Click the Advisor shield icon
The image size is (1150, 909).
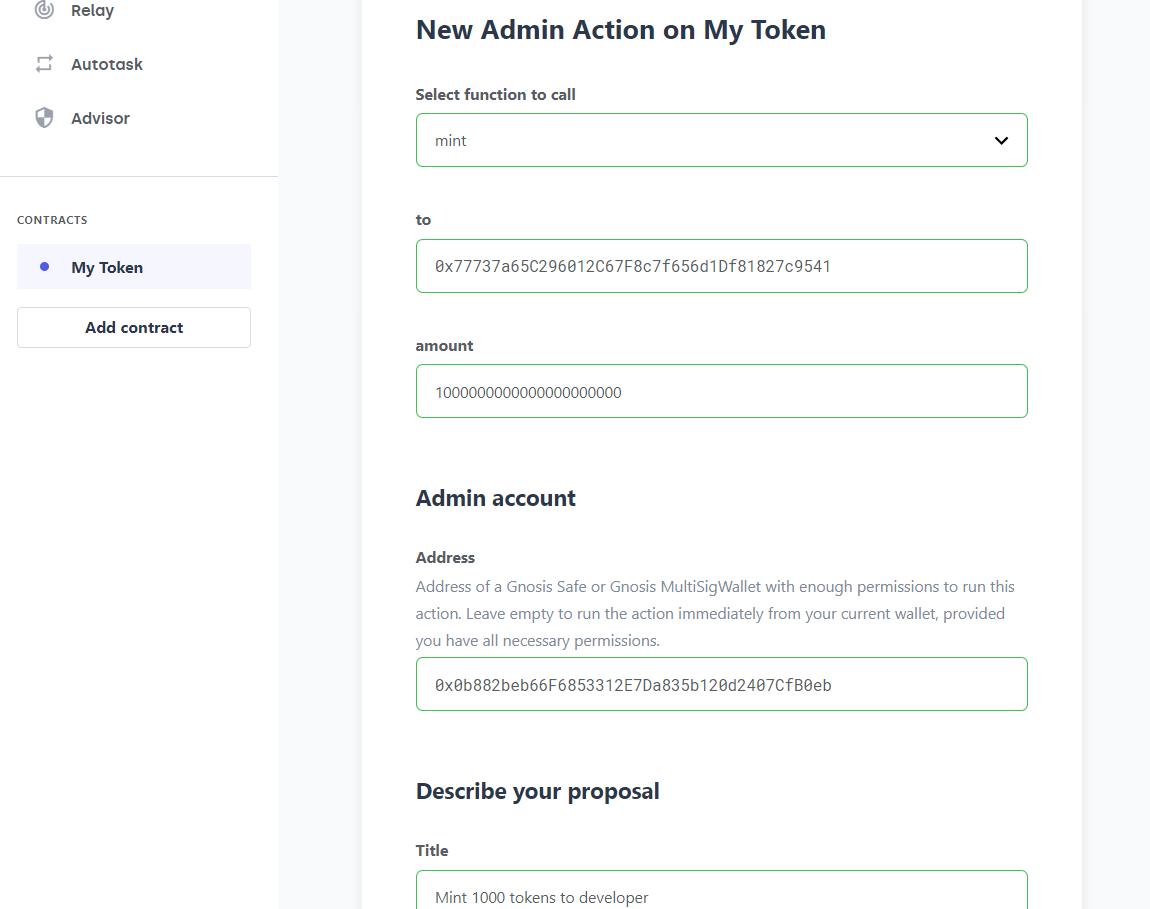click(x=44, y=118)
